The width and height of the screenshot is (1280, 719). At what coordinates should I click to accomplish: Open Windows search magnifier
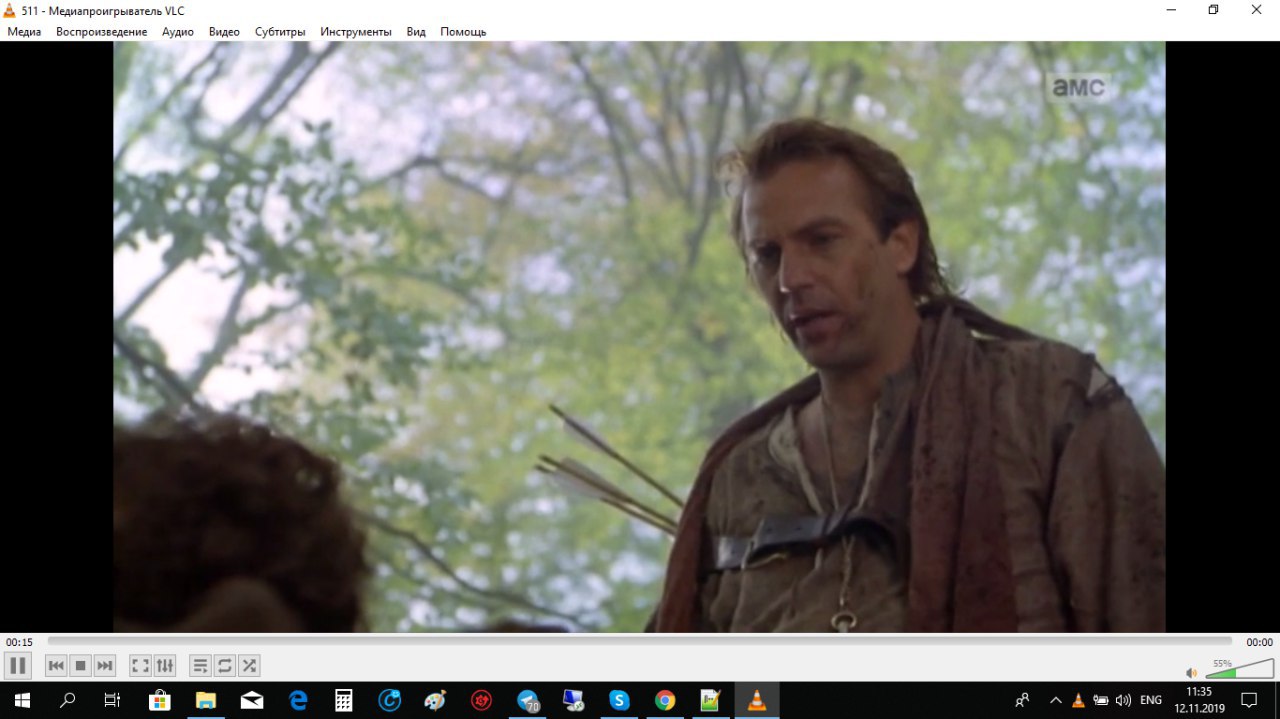pyautogui.click(x=67, y=700)
